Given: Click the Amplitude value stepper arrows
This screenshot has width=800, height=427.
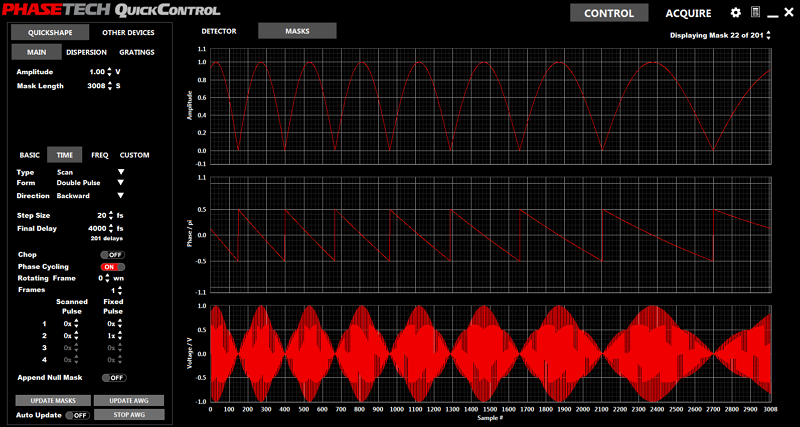Looking at the screenshot, I should (110, 72).
